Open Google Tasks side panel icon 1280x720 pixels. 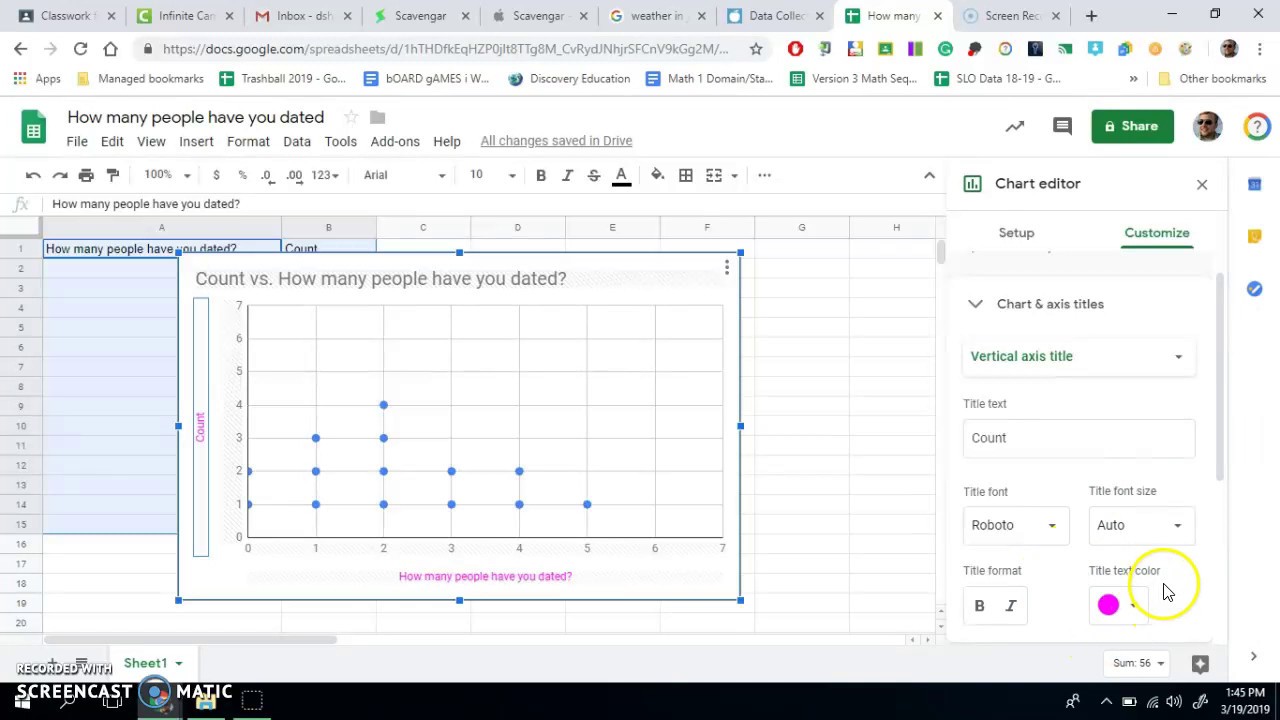point(1254,289)
